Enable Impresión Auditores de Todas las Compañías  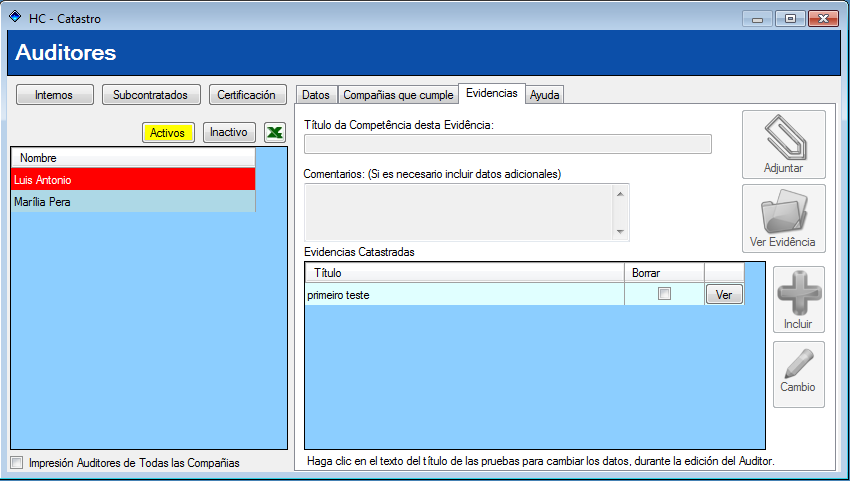pyautogui.click(x=17, y=463)
